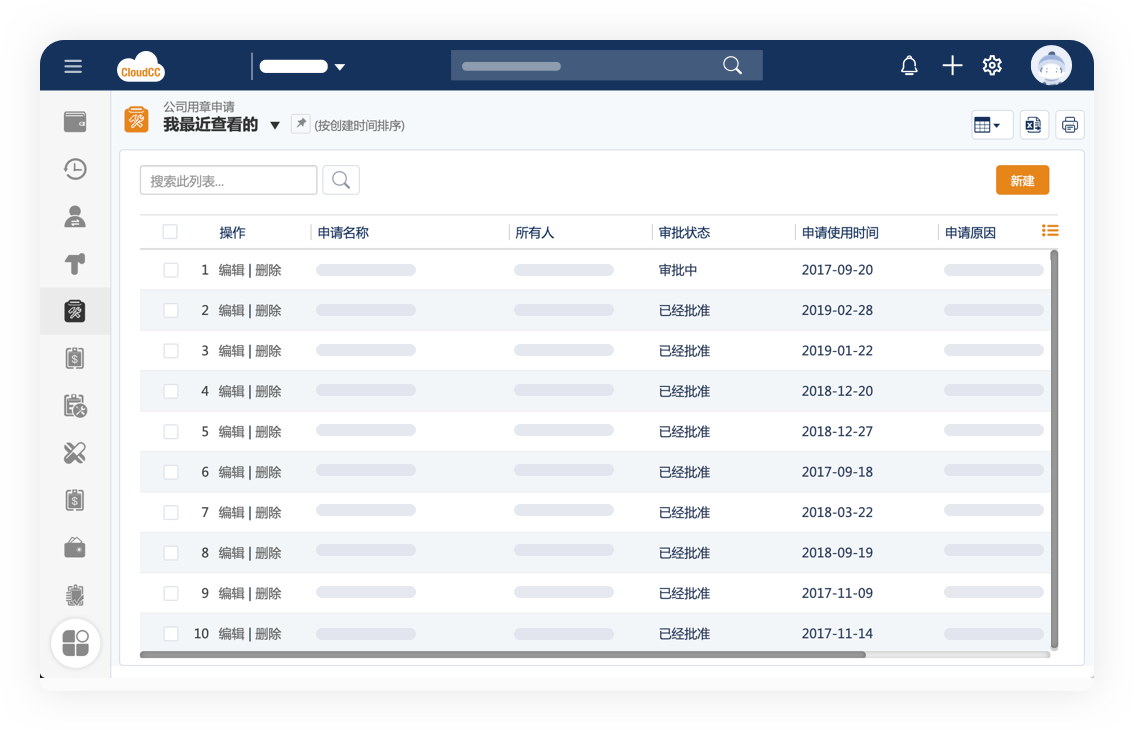This screenshot has width=1134, height=730.
Task: Export list with the Excel icon
Action: 1033,125
